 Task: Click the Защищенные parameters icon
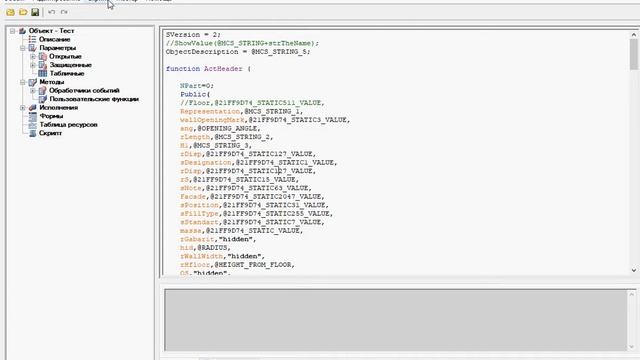click(x=42, y=65)
